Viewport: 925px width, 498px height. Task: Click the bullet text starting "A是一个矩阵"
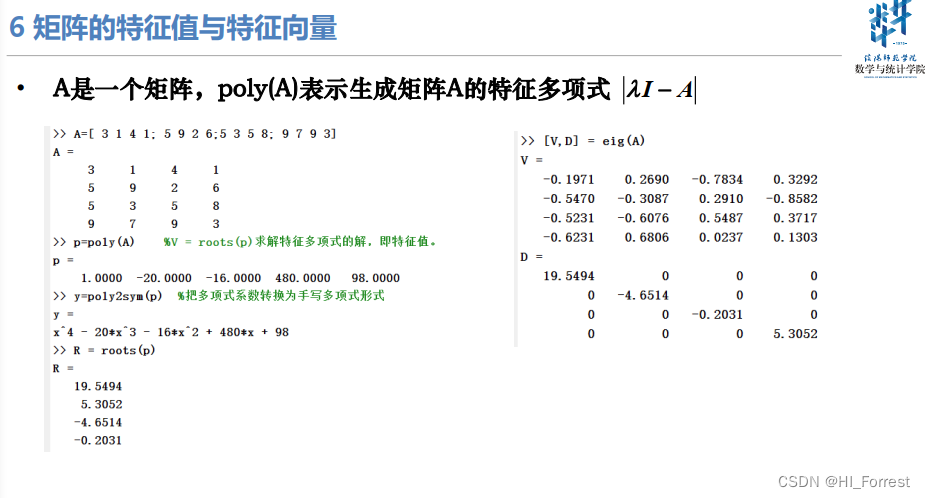[x=331, y=90]
